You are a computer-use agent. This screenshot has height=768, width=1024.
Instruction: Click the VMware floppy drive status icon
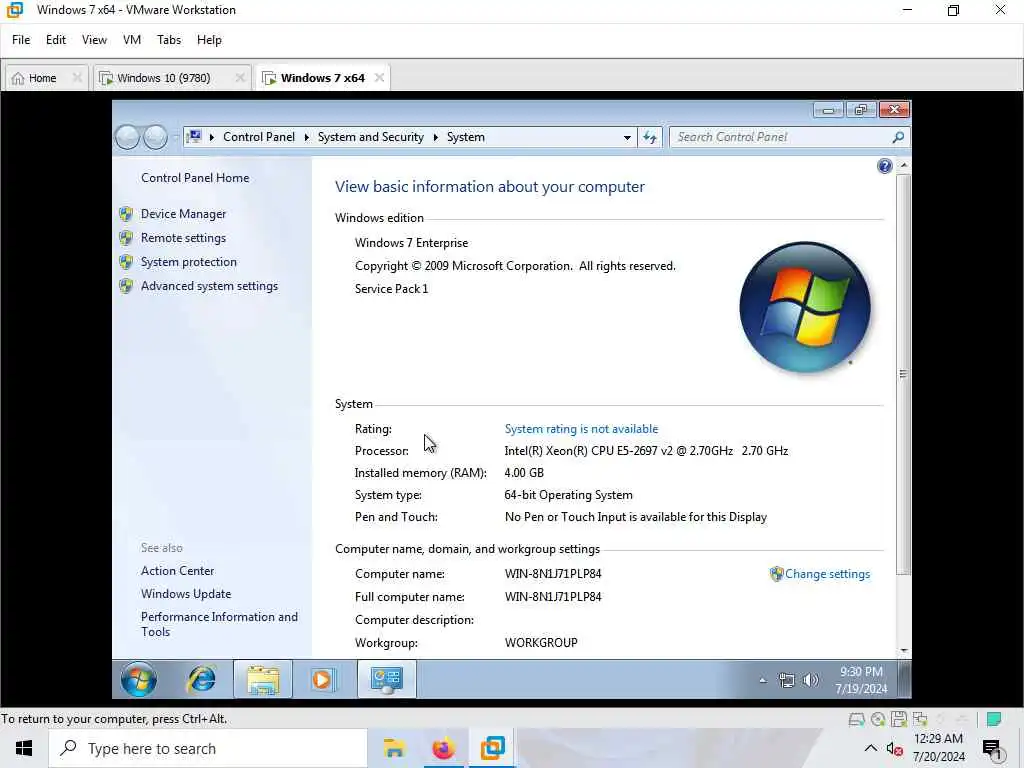(899, 720)
